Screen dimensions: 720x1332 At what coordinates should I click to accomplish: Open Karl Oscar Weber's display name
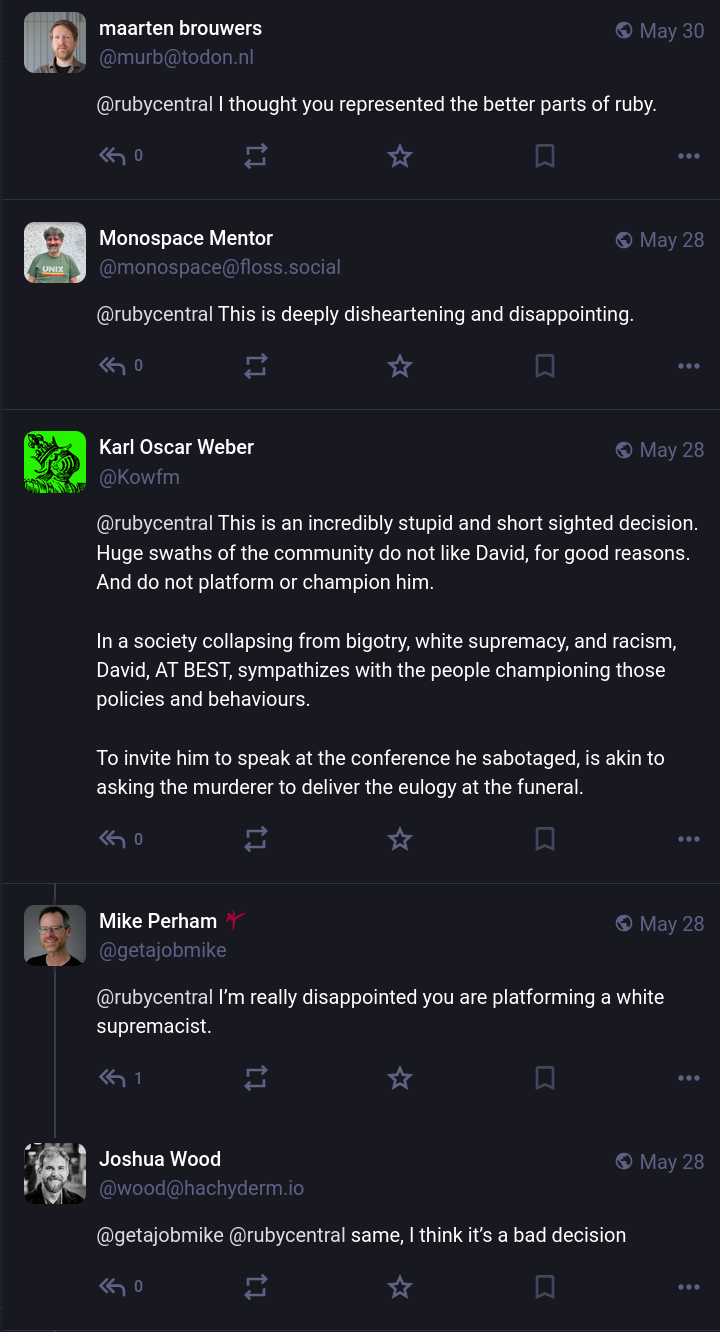click(x=176, y=447)
